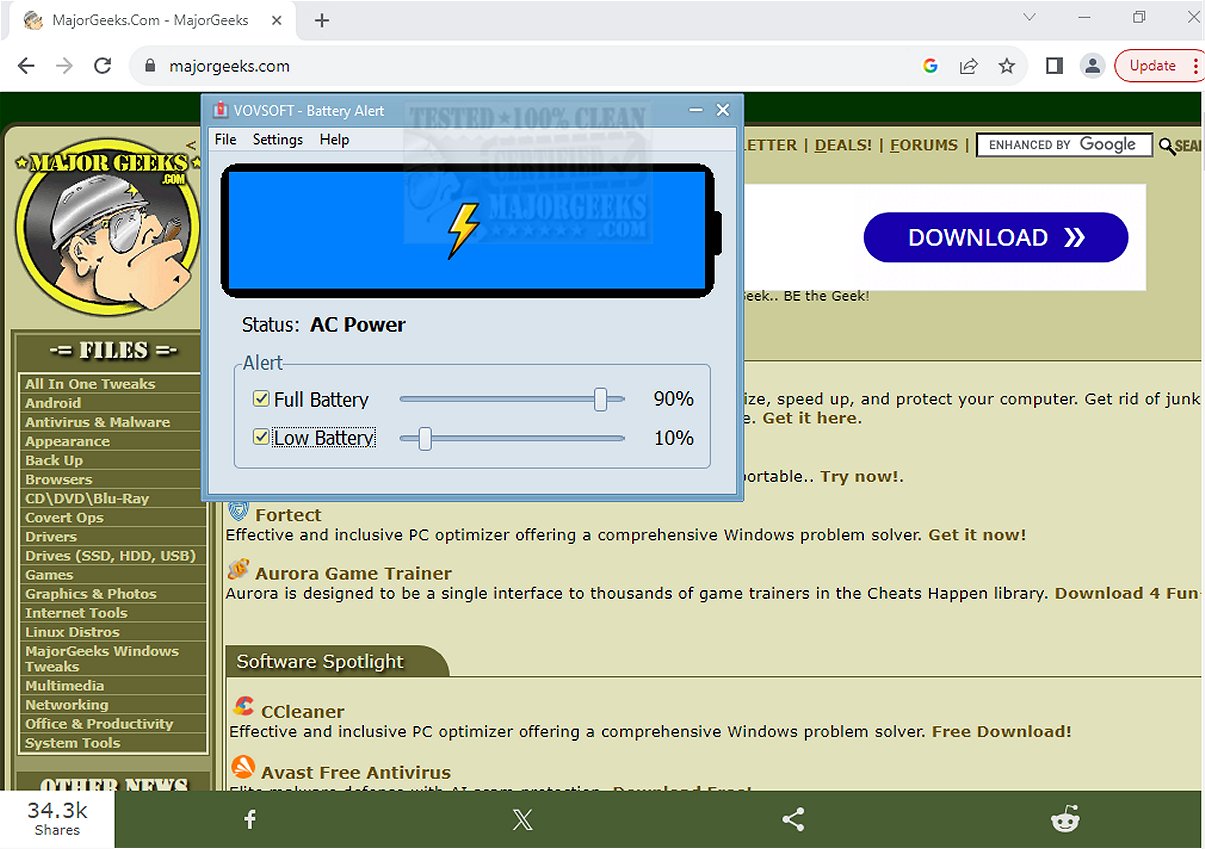
Task: Click the magnifying glass search icon
Action: pyautogui.click(x=1166, y=146)
